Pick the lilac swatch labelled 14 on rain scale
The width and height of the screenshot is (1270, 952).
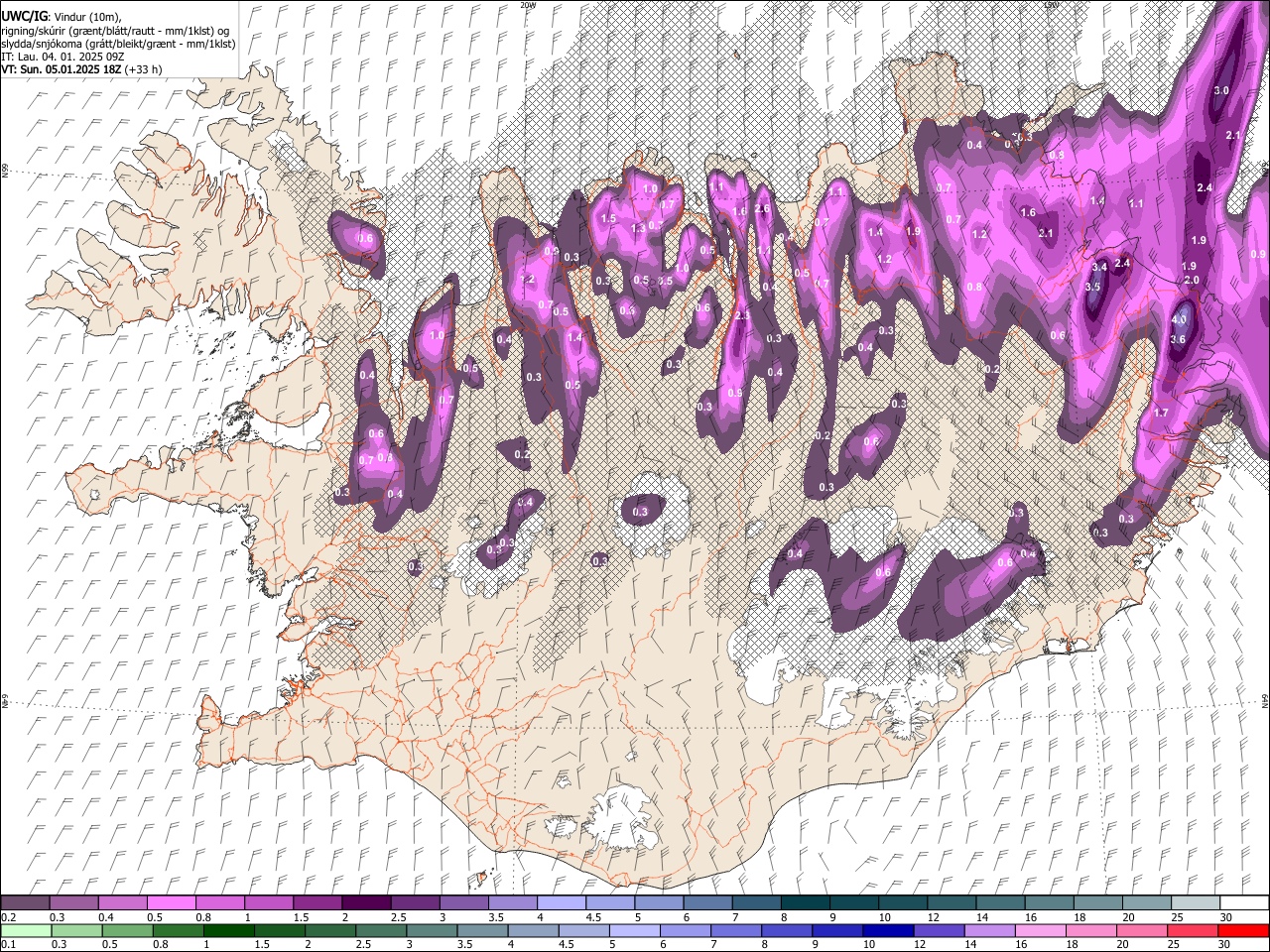(988, 931)
